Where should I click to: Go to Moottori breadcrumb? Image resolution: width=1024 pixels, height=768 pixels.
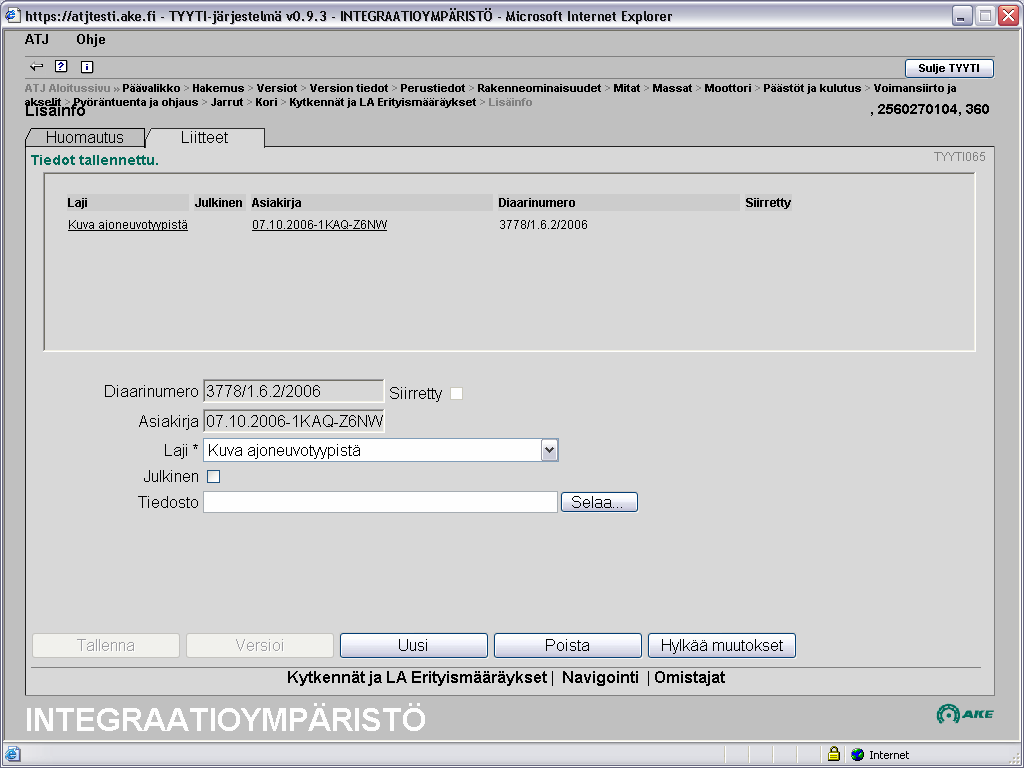click(728, 88)
